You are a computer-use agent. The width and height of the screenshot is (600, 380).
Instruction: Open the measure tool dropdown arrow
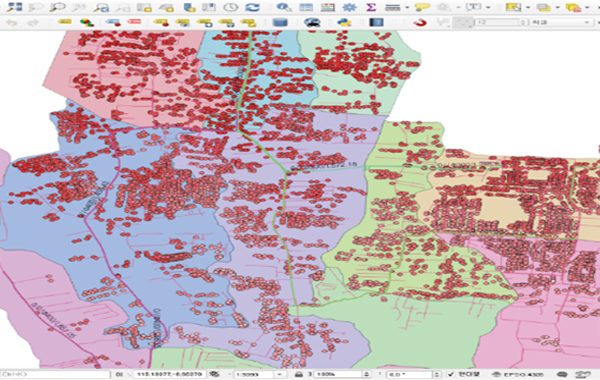(407, 7)
